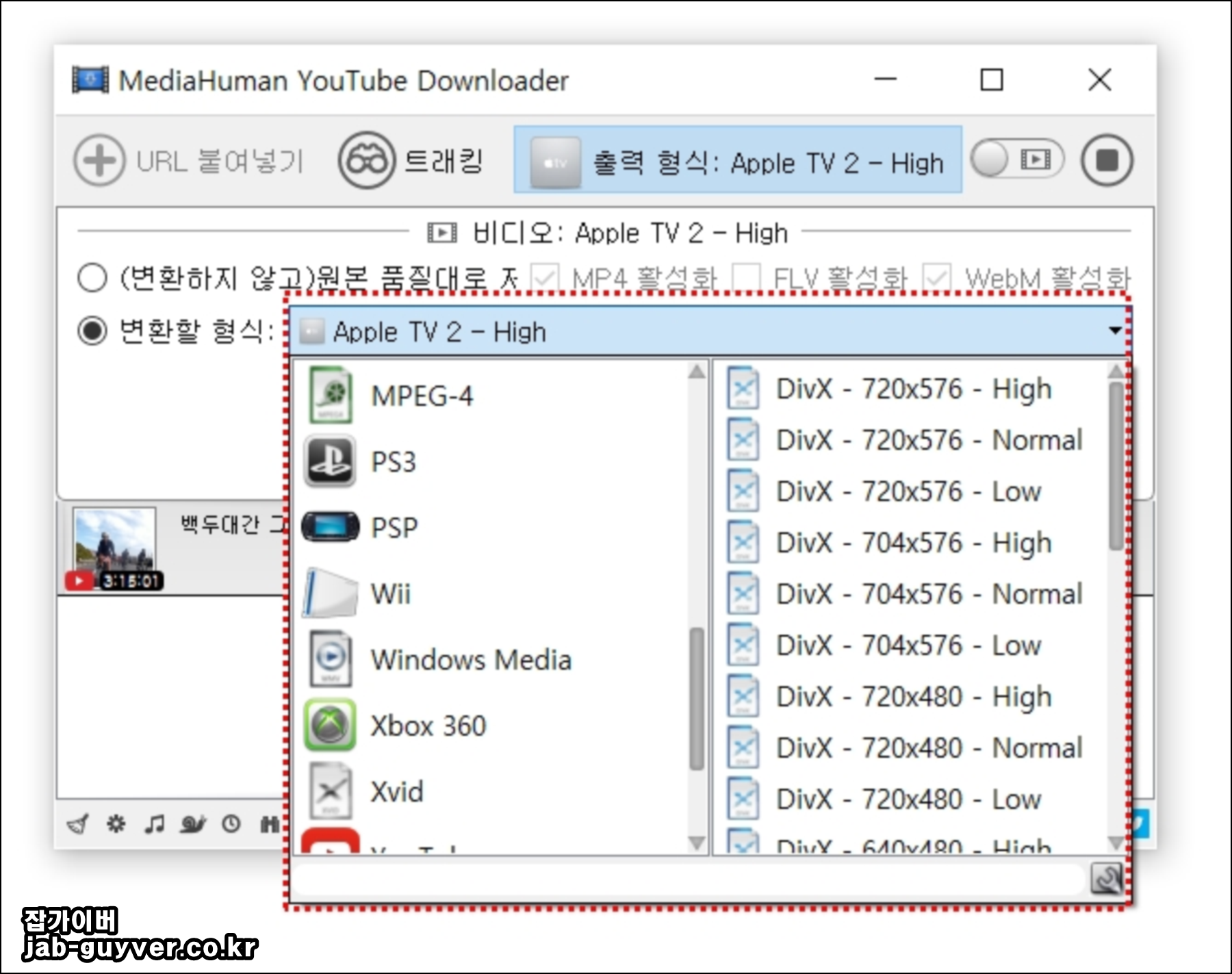Screen dimensions: 1232x974
Task: Click the music note icon in bottom bar
Action: tap(155, 823)
